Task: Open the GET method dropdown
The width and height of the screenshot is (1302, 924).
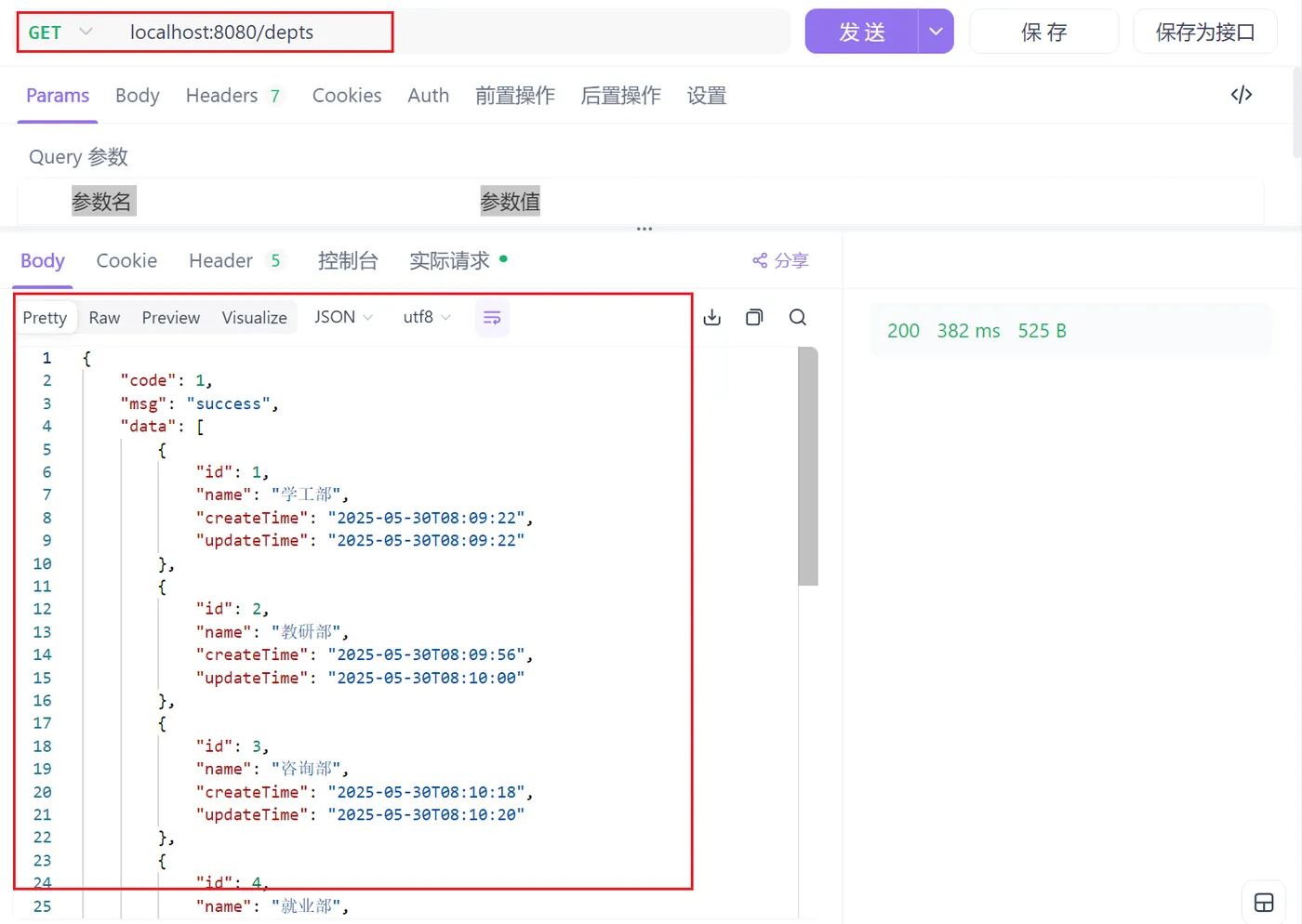Action: pos(60,32)
